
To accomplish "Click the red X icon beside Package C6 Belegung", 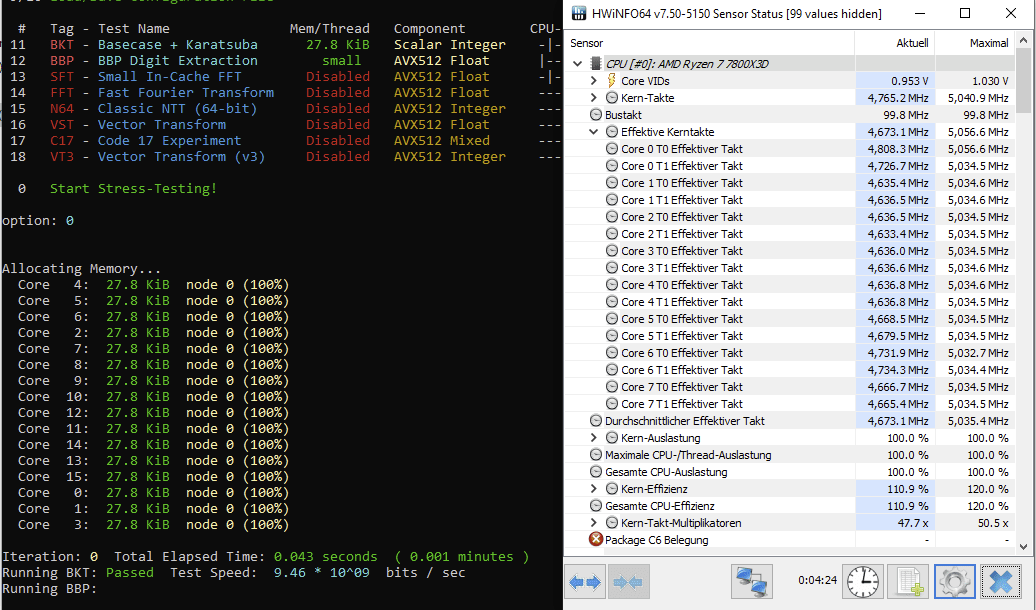I will [x=596, y=539].
